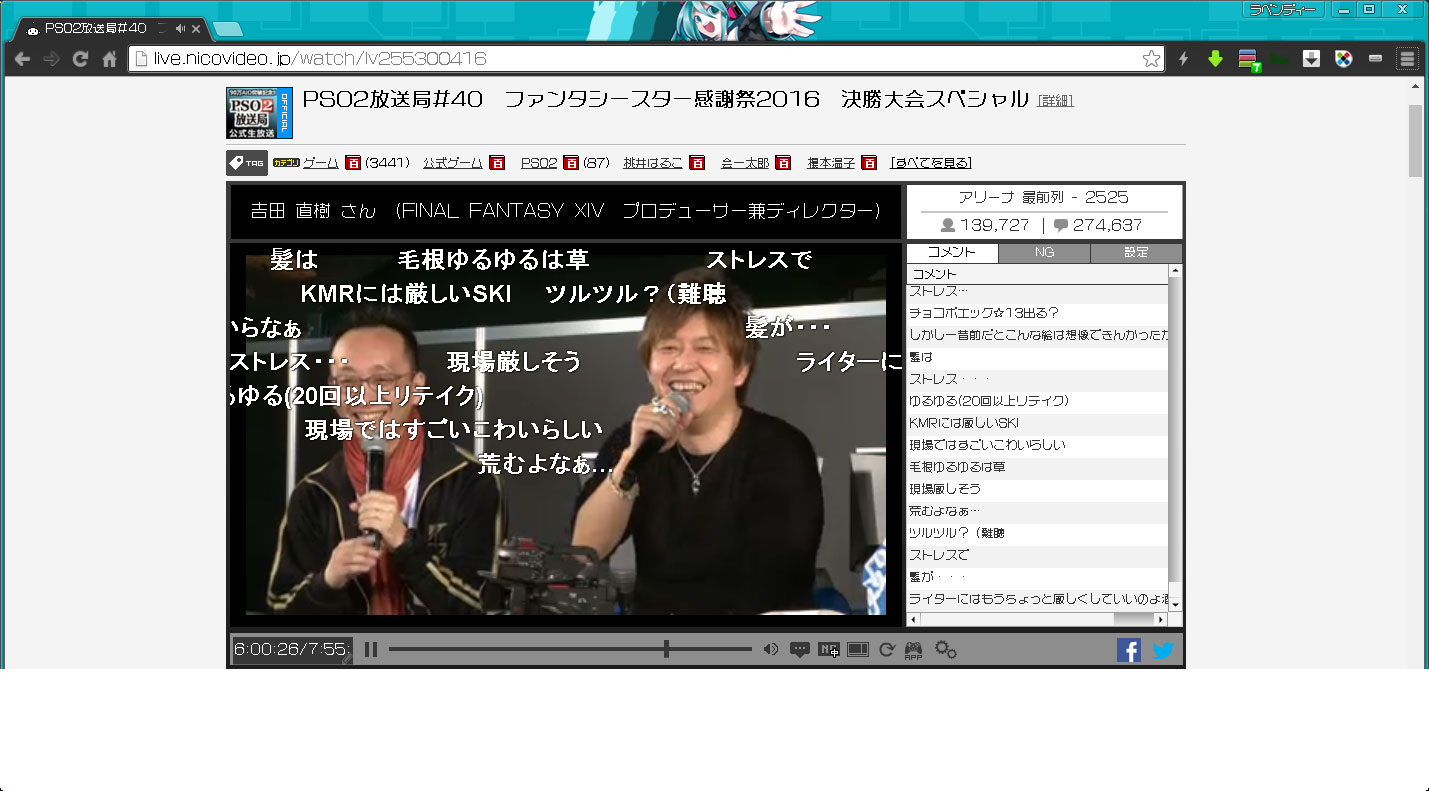Open the Chrome hamburger menu
The image size is (1429, 791).
pos(1407,59)
